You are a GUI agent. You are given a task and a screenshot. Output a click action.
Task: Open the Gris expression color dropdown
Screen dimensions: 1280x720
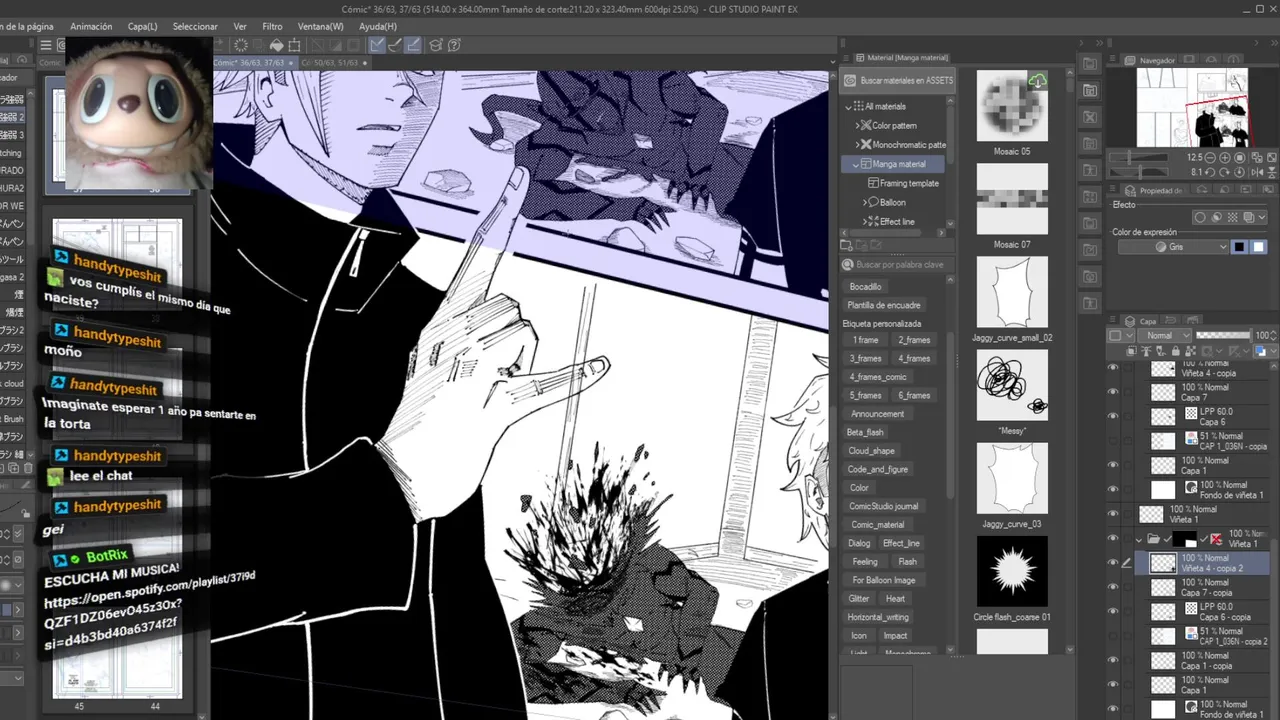[1173, 247]
